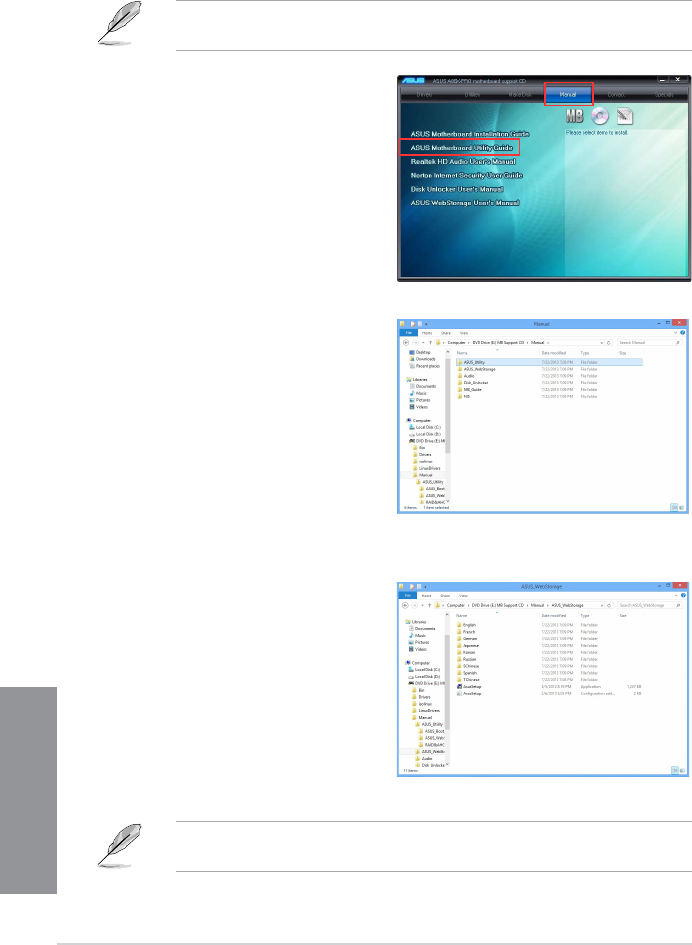Click Back arrow in ASUS_WebStorage window
The image size is (692, 945).
(406, 605)
